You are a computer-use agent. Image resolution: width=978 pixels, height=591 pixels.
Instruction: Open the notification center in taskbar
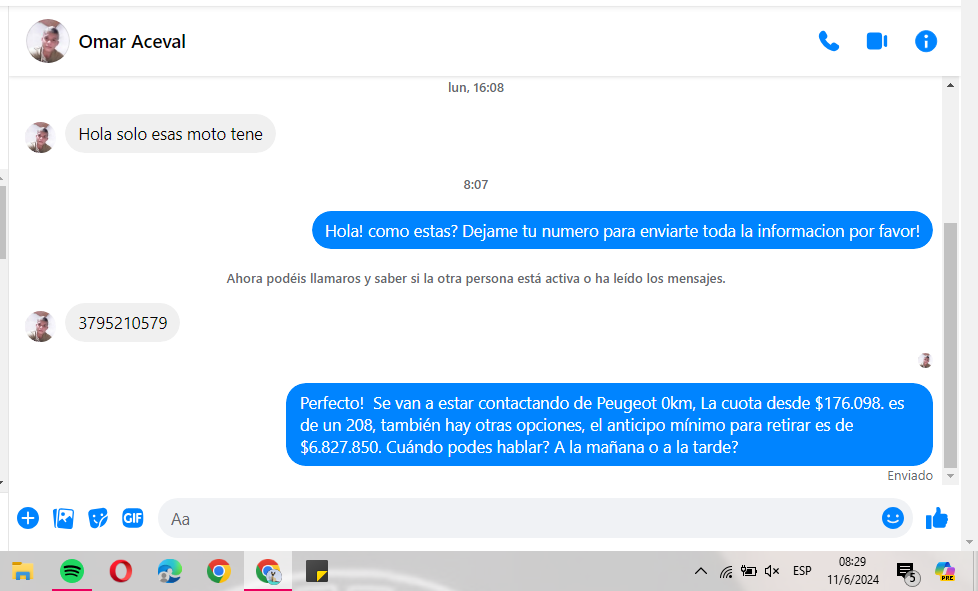(906, 572)
